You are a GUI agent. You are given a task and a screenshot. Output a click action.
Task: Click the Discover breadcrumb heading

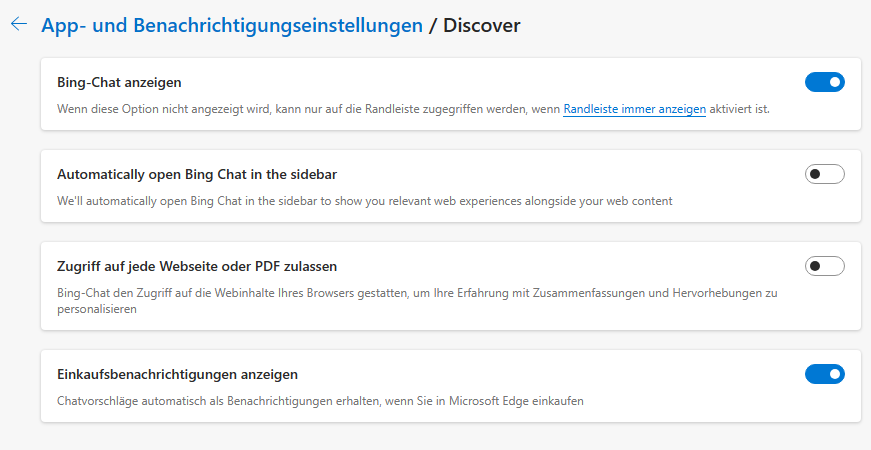[482, 26]
